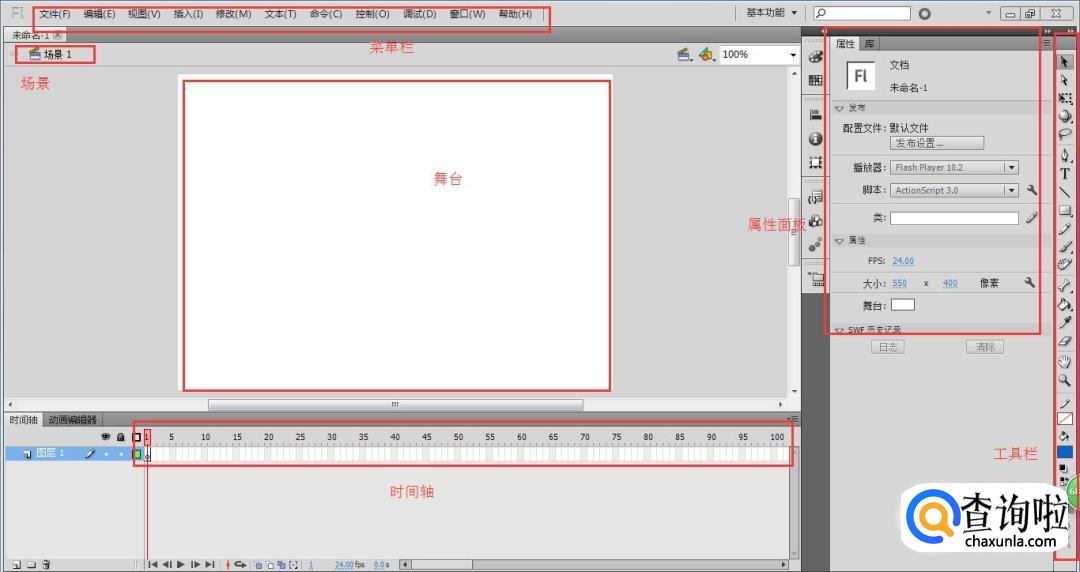Open the 编辑(E) menu
Screen dimensions: 1080x572
click(x=99, y=14)
